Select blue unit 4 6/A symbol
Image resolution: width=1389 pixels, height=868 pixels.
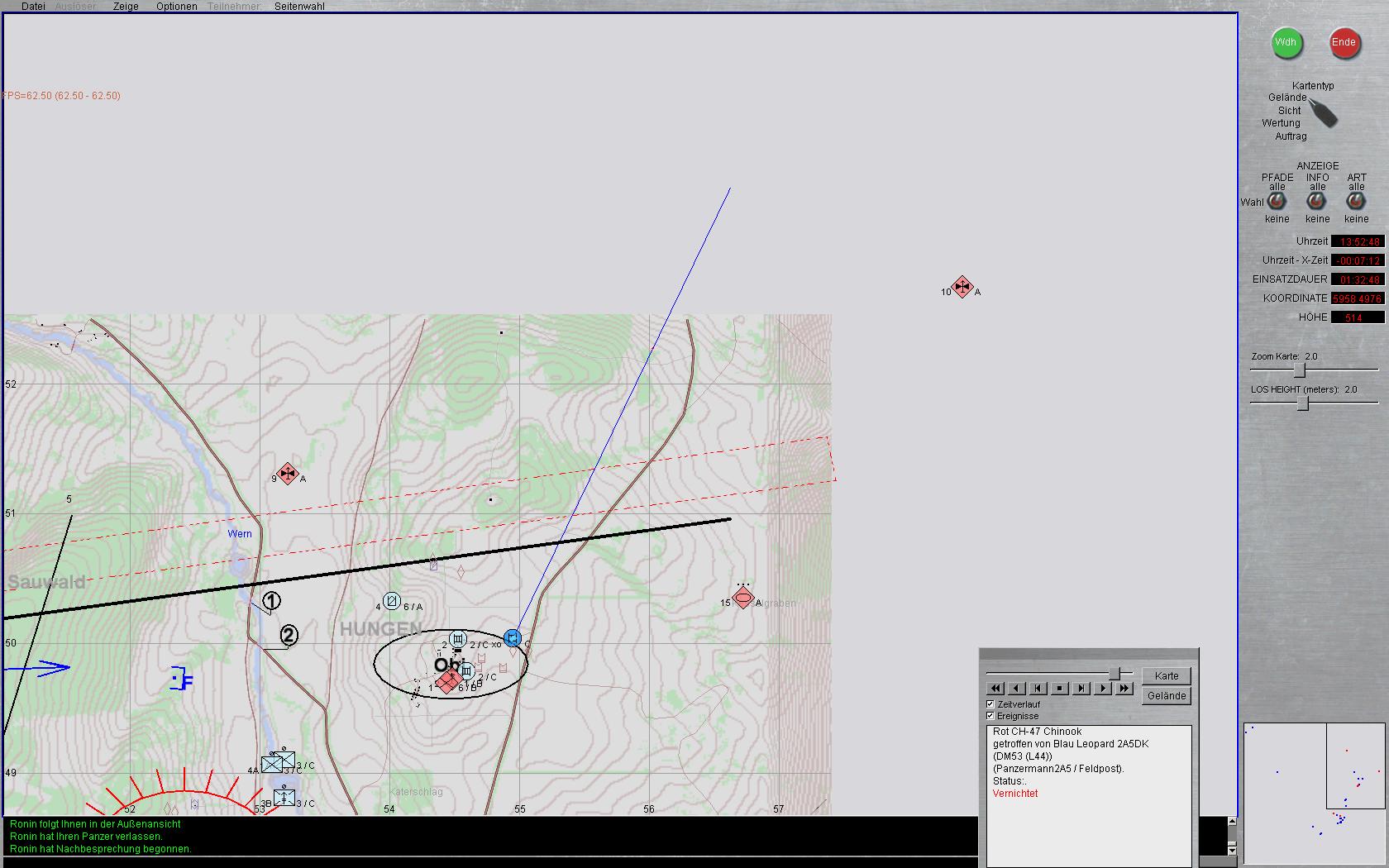tap(392, 601)
